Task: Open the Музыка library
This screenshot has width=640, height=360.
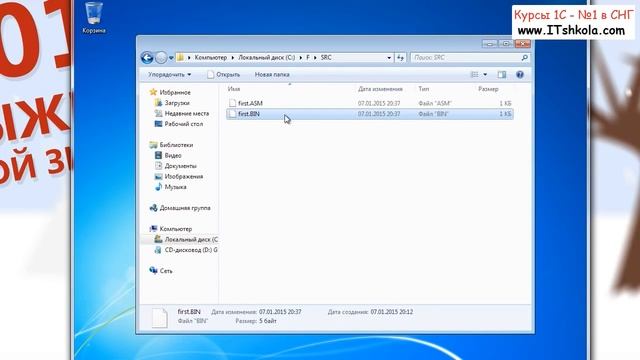Action: point(176,187)
